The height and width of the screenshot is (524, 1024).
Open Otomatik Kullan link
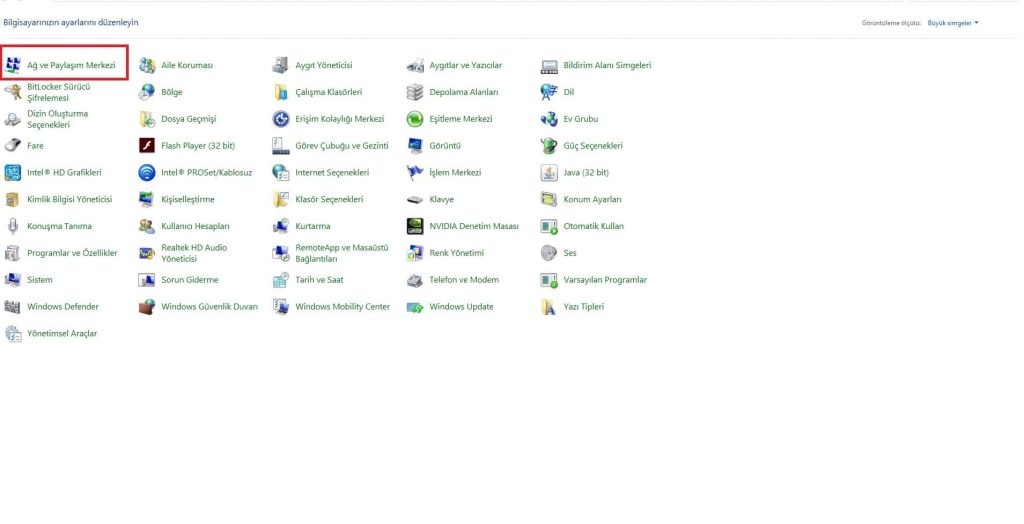(594, 226)
